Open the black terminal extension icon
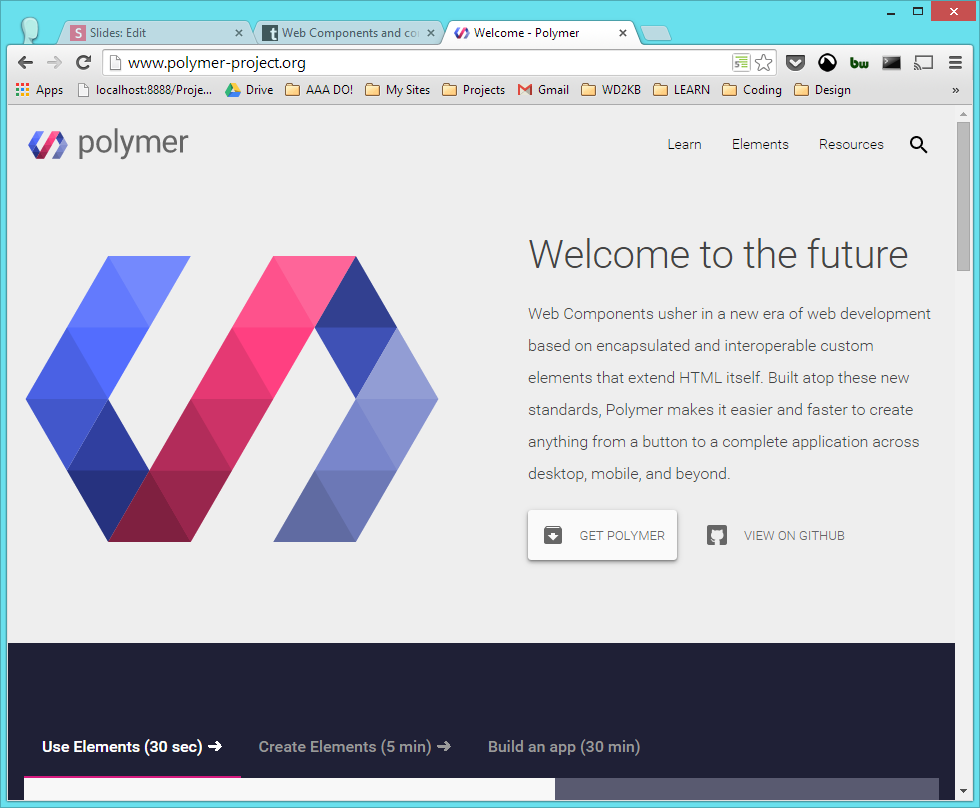 (891, 62)
